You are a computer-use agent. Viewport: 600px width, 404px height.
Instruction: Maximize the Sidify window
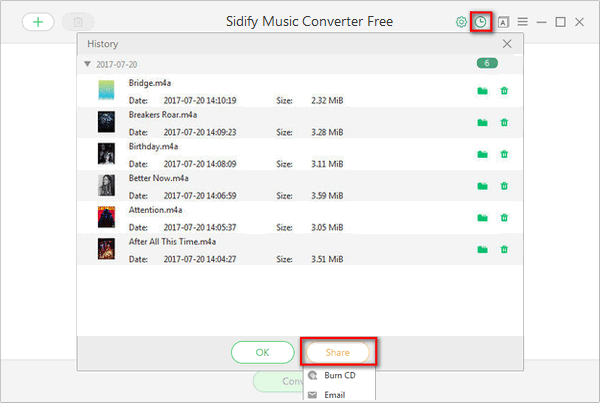pyautogui.click(x=561, y=22)
